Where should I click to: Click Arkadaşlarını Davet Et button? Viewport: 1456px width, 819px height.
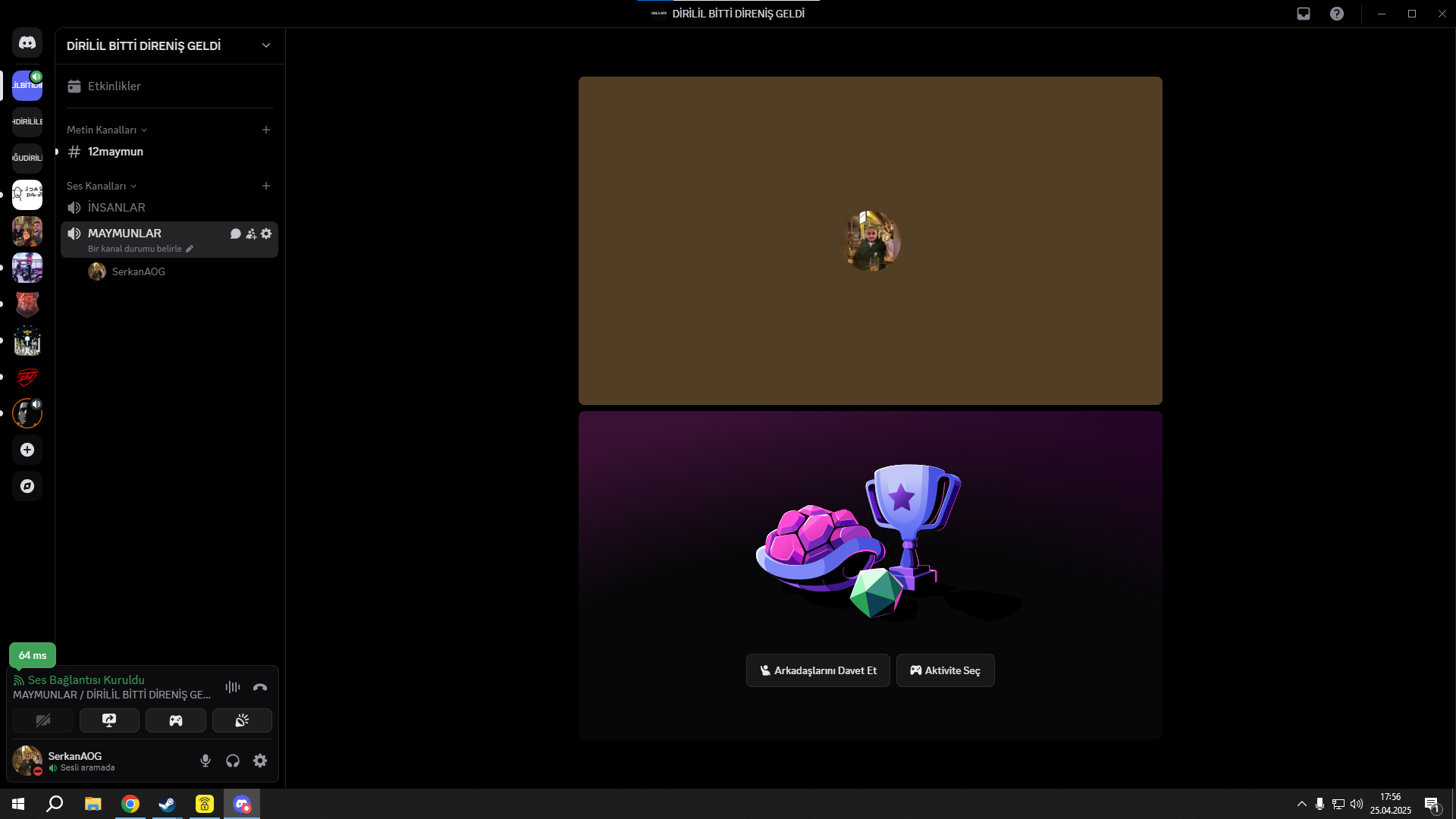(817, 670)
